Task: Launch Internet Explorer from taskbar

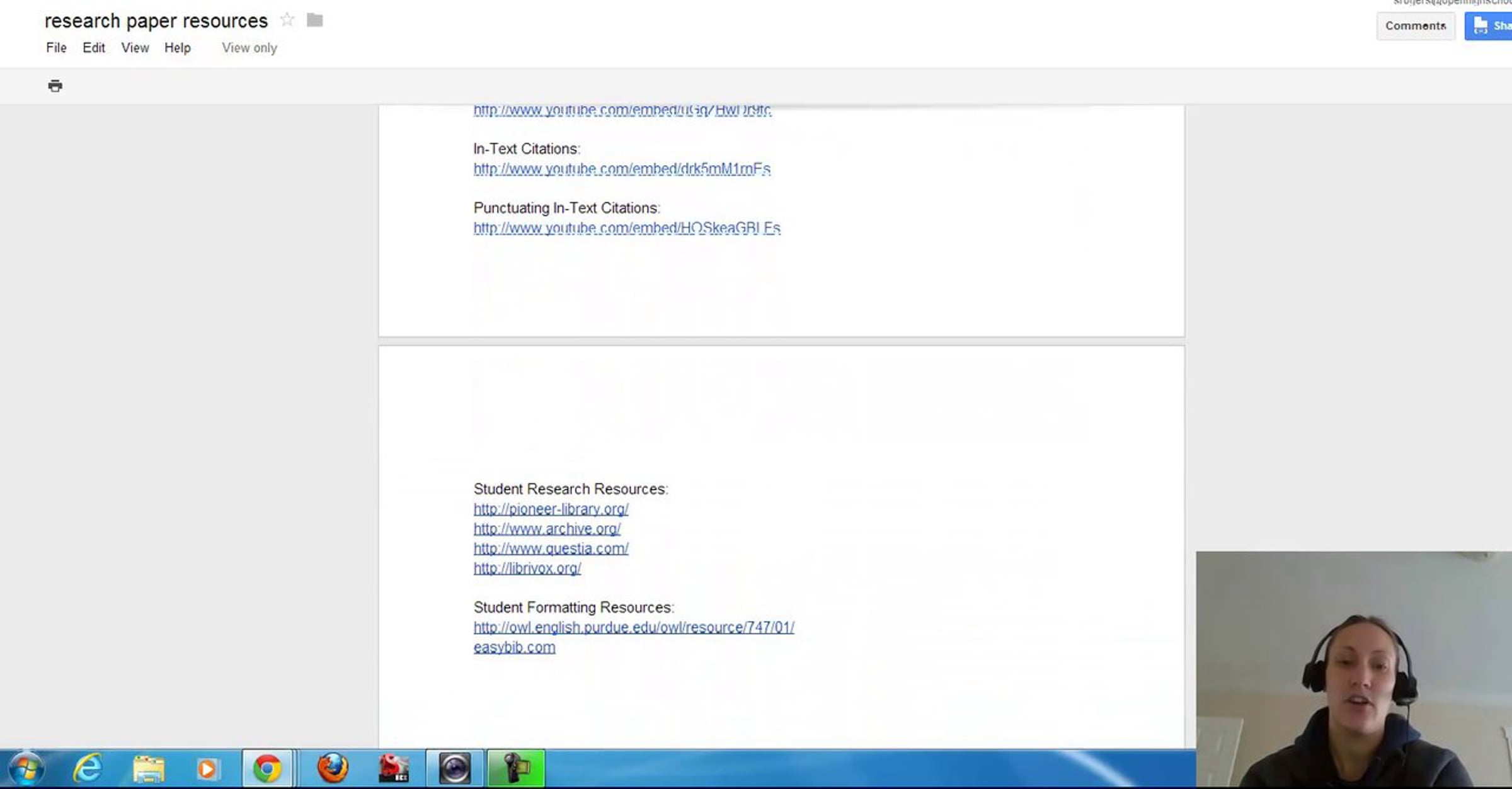Action: 88,769
